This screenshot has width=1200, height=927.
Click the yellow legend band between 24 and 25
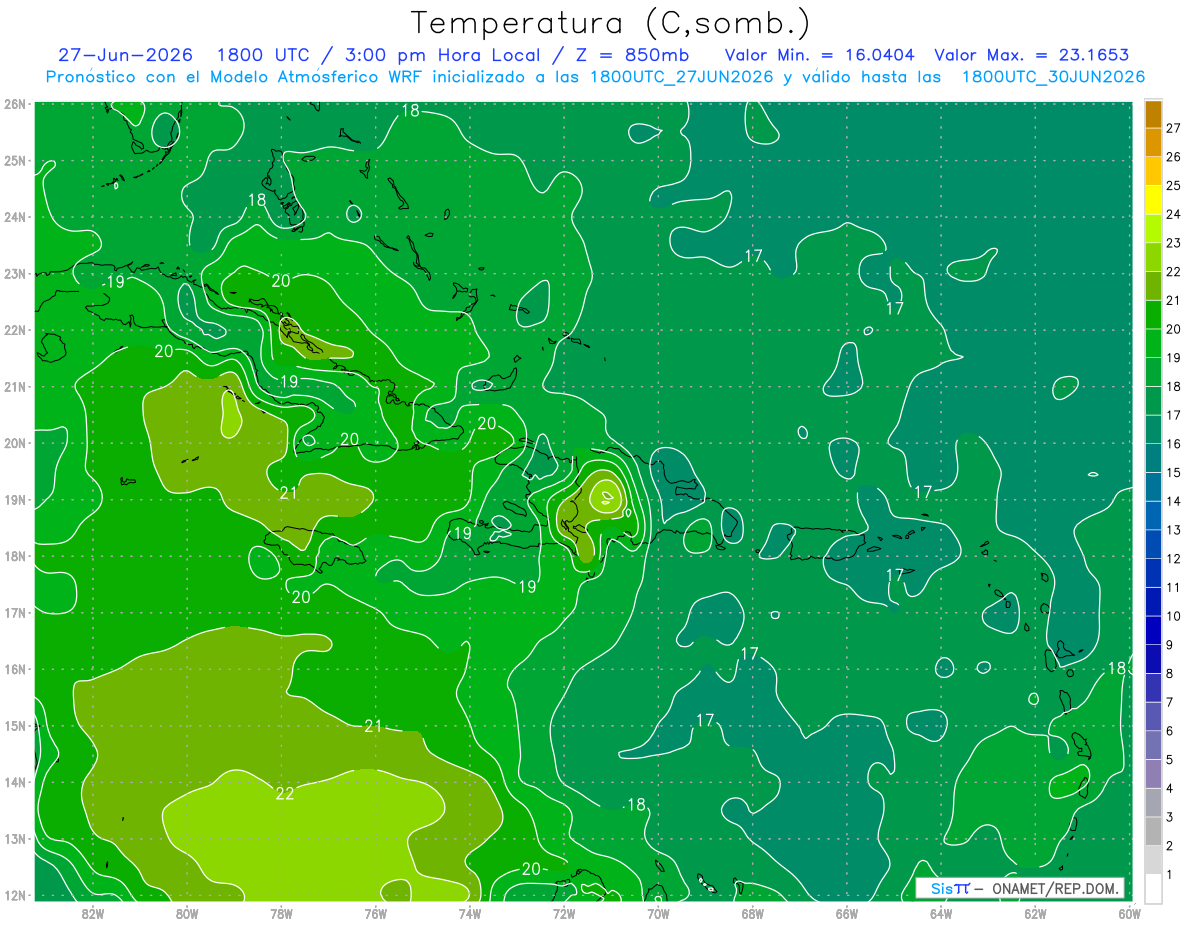coord(1153,200)
